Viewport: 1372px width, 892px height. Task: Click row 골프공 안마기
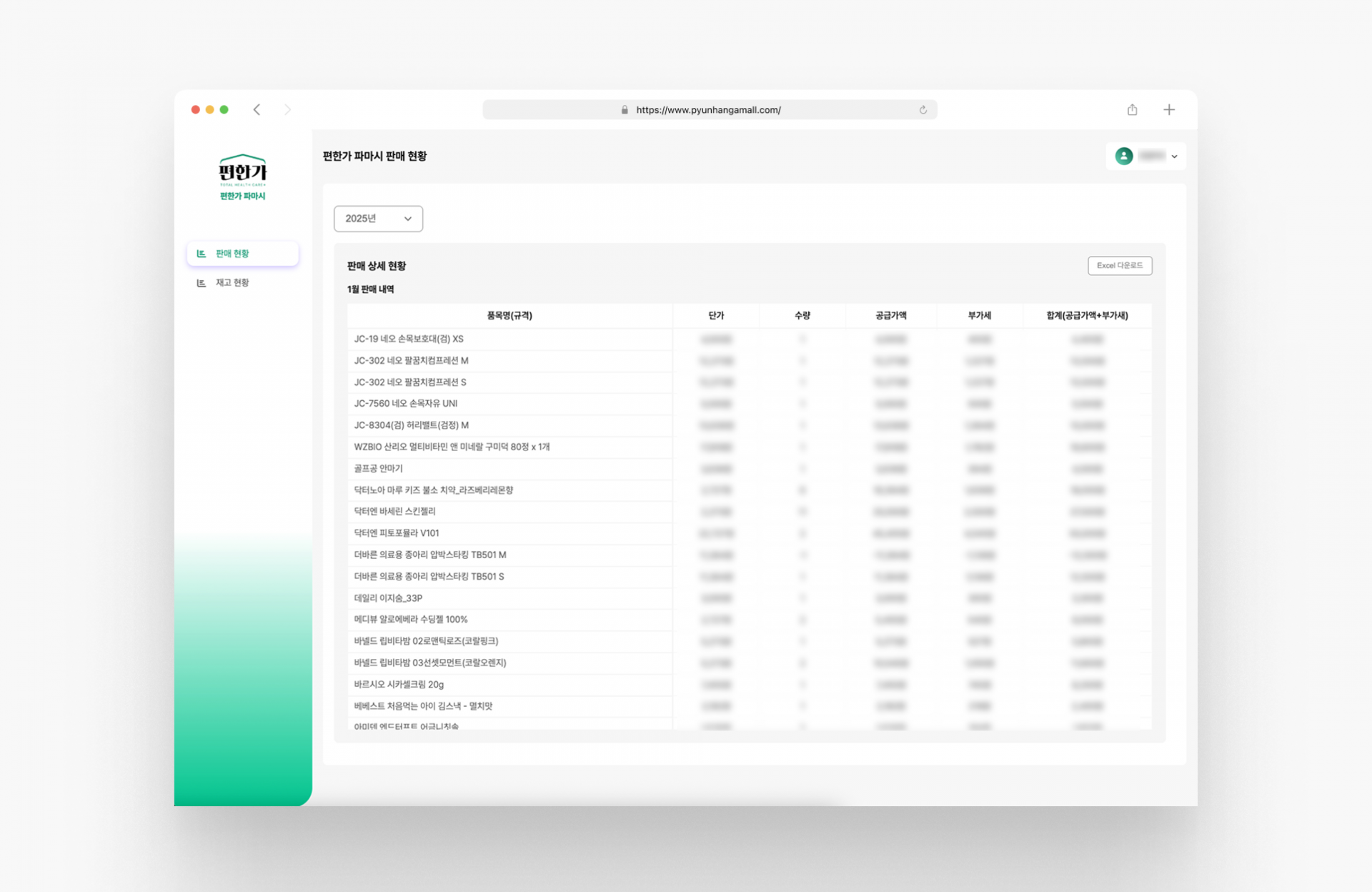click(749, 469)
